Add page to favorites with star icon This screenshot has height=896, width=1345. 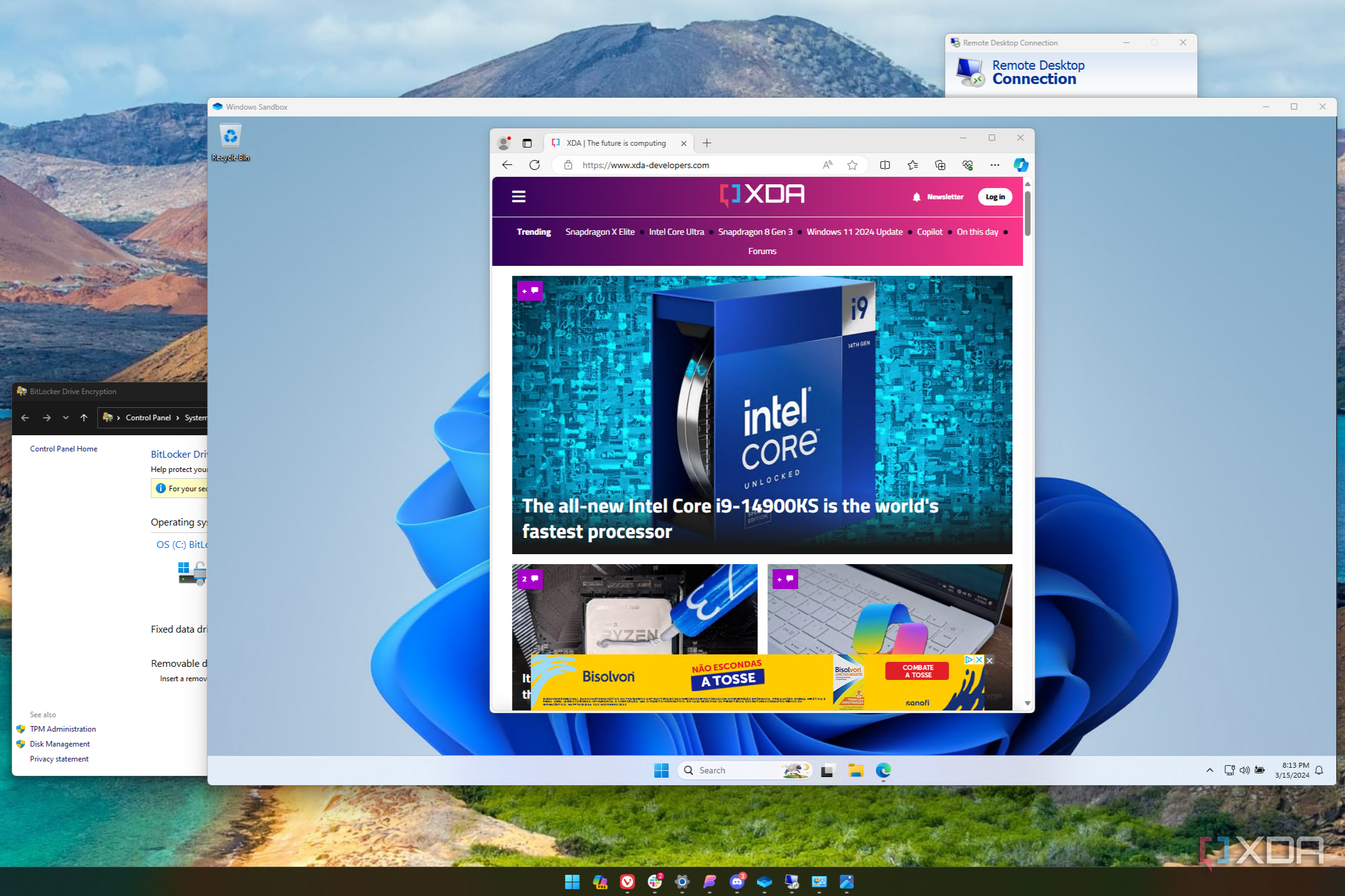[852, 165]
